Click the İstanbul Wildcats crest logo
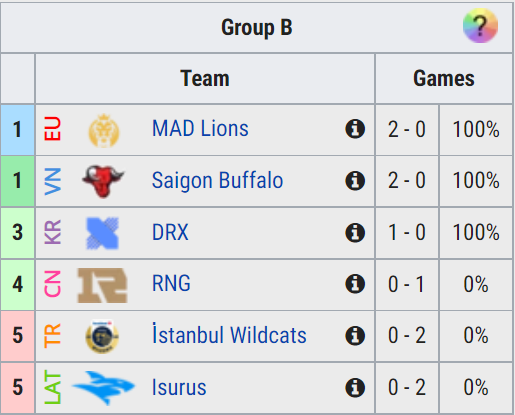The height and width of the screenshot is (415, 515). pyautogui.click(x=102, y=336)
